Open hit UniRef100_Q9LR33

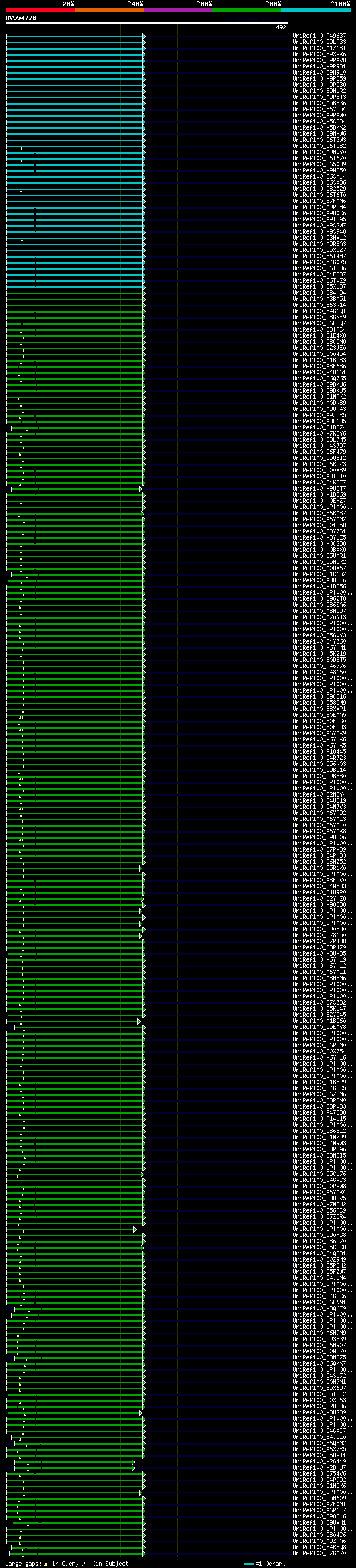point(319,42)
